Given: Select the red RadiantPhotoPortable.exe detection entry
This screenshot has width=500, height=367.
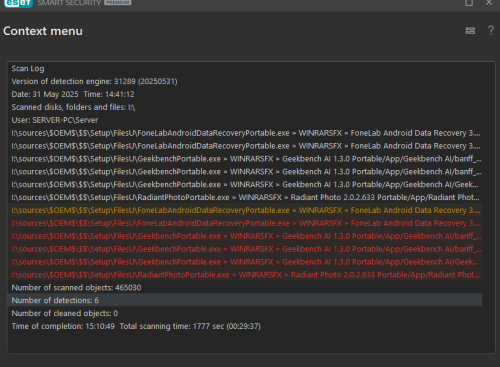Looking at the screenshot, I should 245,275.
